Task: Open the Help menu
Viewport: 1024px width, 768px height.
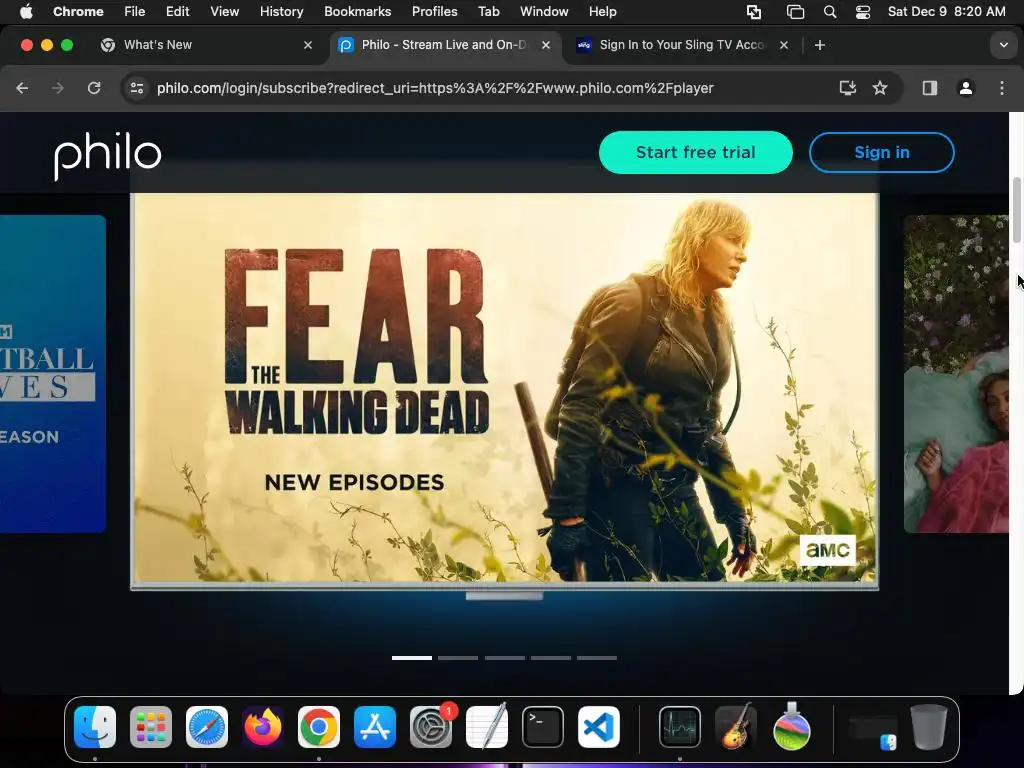Action: 602,12
